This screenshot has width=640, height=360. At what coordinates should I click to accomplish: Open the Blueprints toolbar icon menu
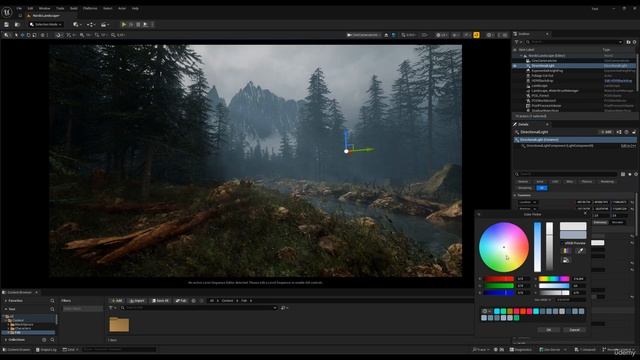[91, 24]
